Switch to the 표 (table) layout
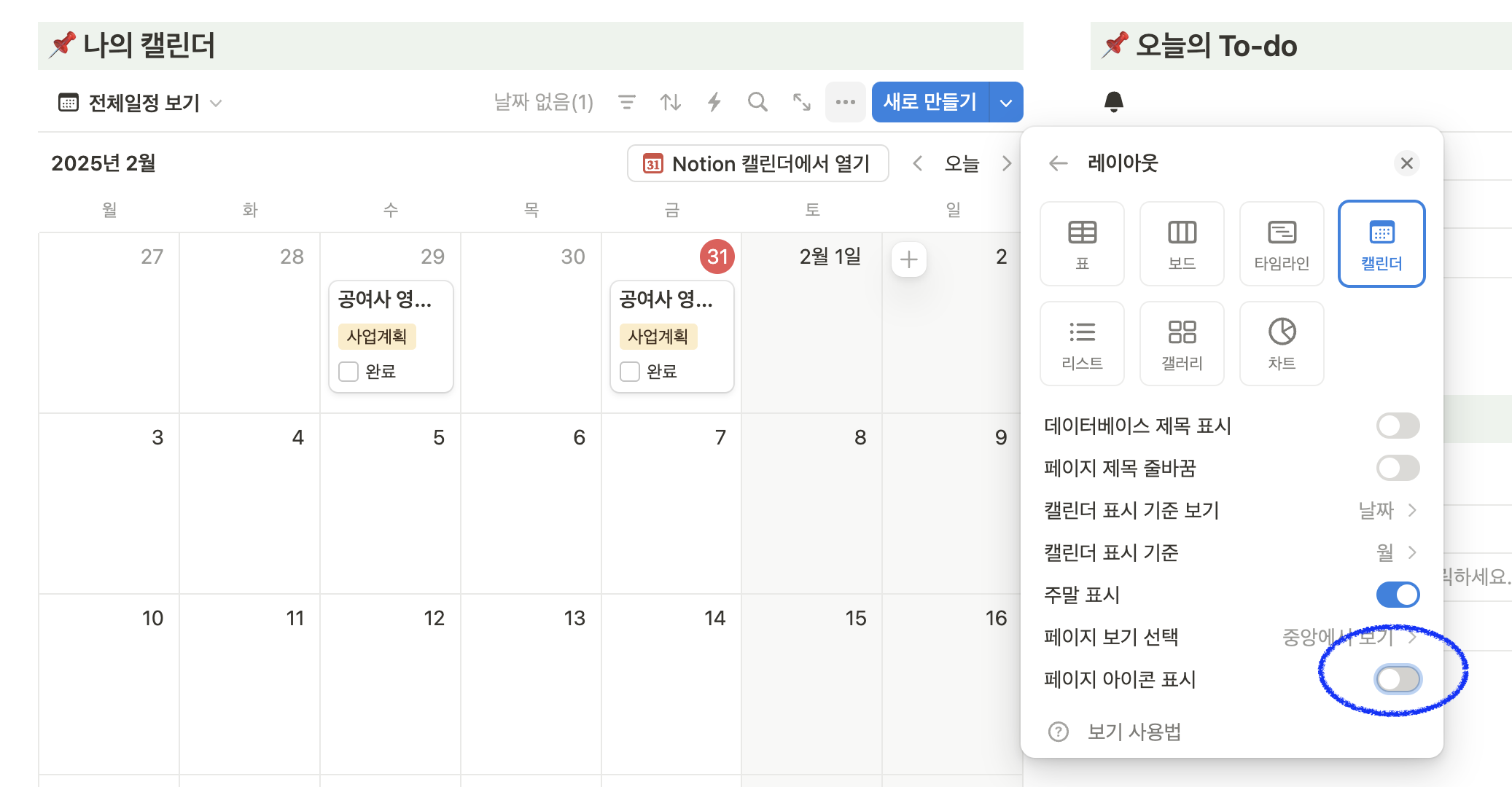Image resolution: width=1512 pixels, height=787 pixels. pyautogui.click(x=1082, y=243)
